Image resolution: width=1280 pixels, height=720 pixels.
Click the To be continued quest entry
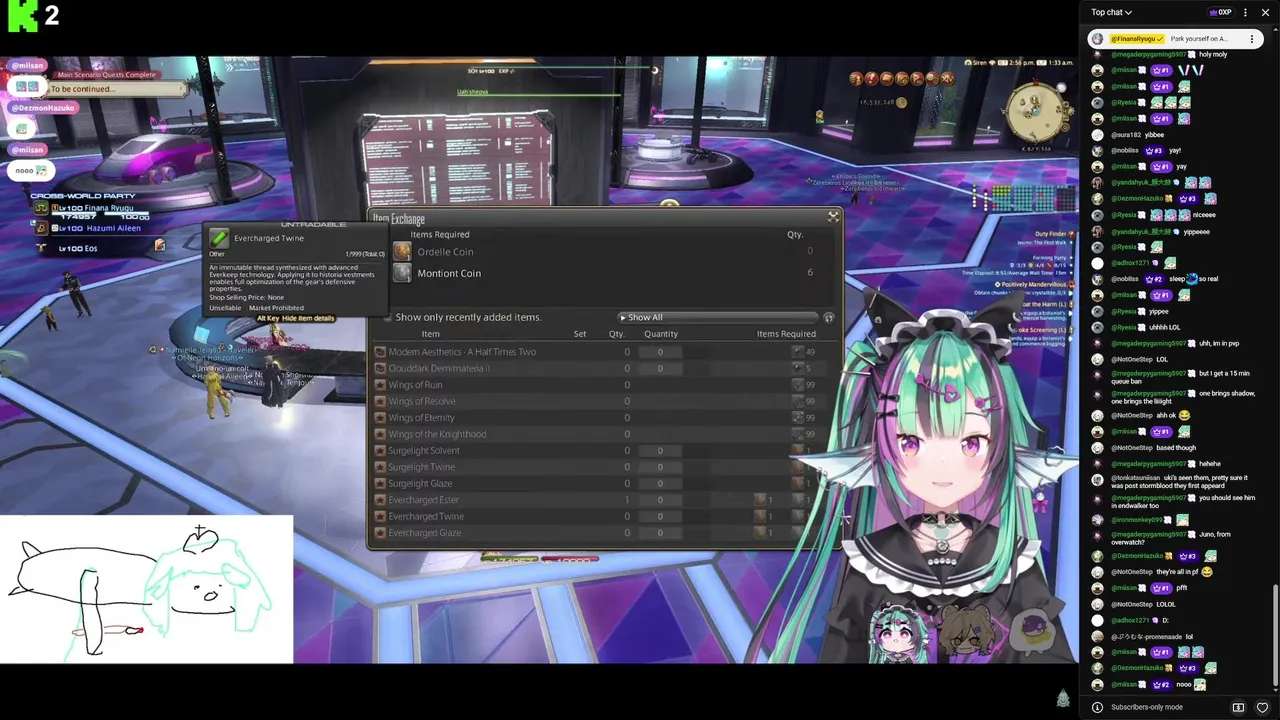pos(117,89)
